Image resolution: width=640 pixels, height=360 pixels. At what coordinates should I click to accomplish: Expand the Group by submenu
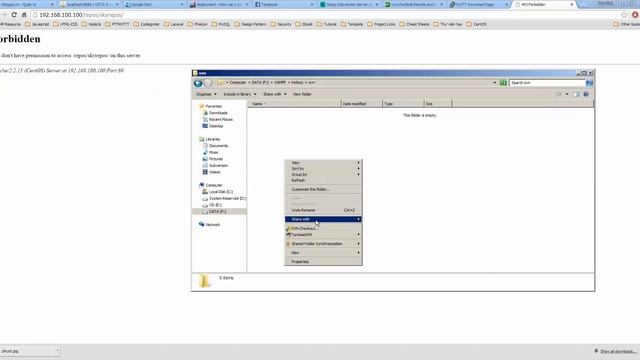pos(323,174)
